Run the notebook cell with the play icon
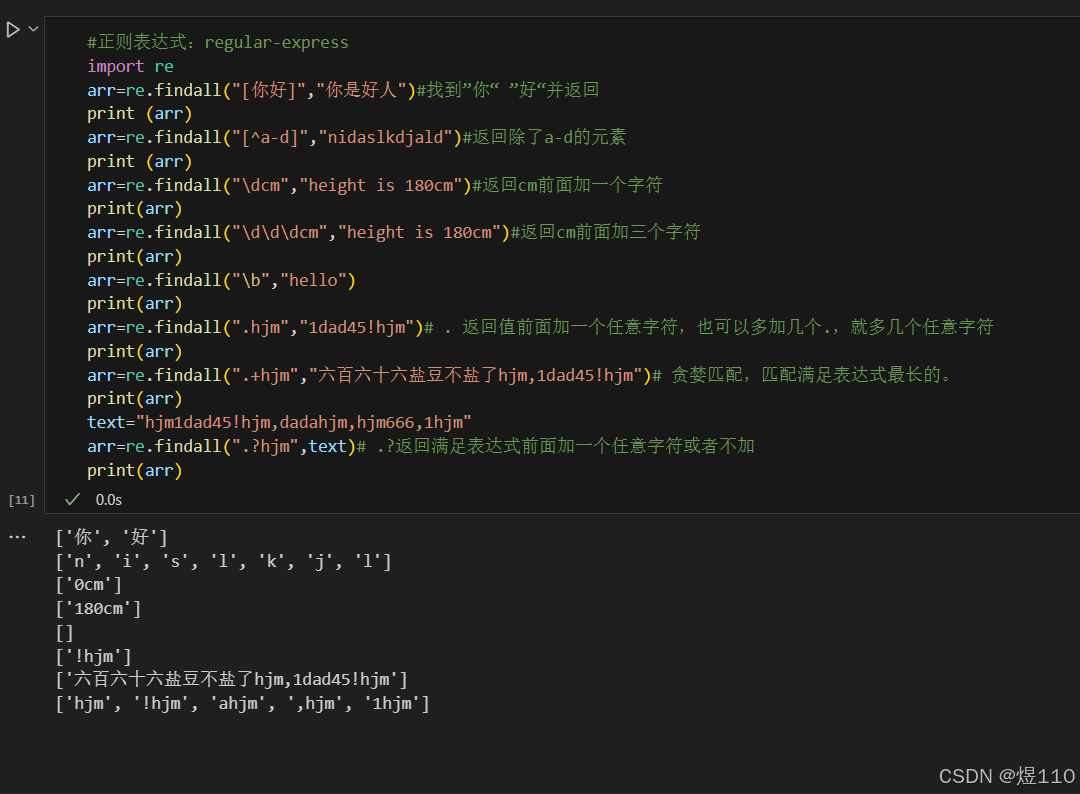The width and height of the screenshot is (1080, 794). tap(14, 28)
